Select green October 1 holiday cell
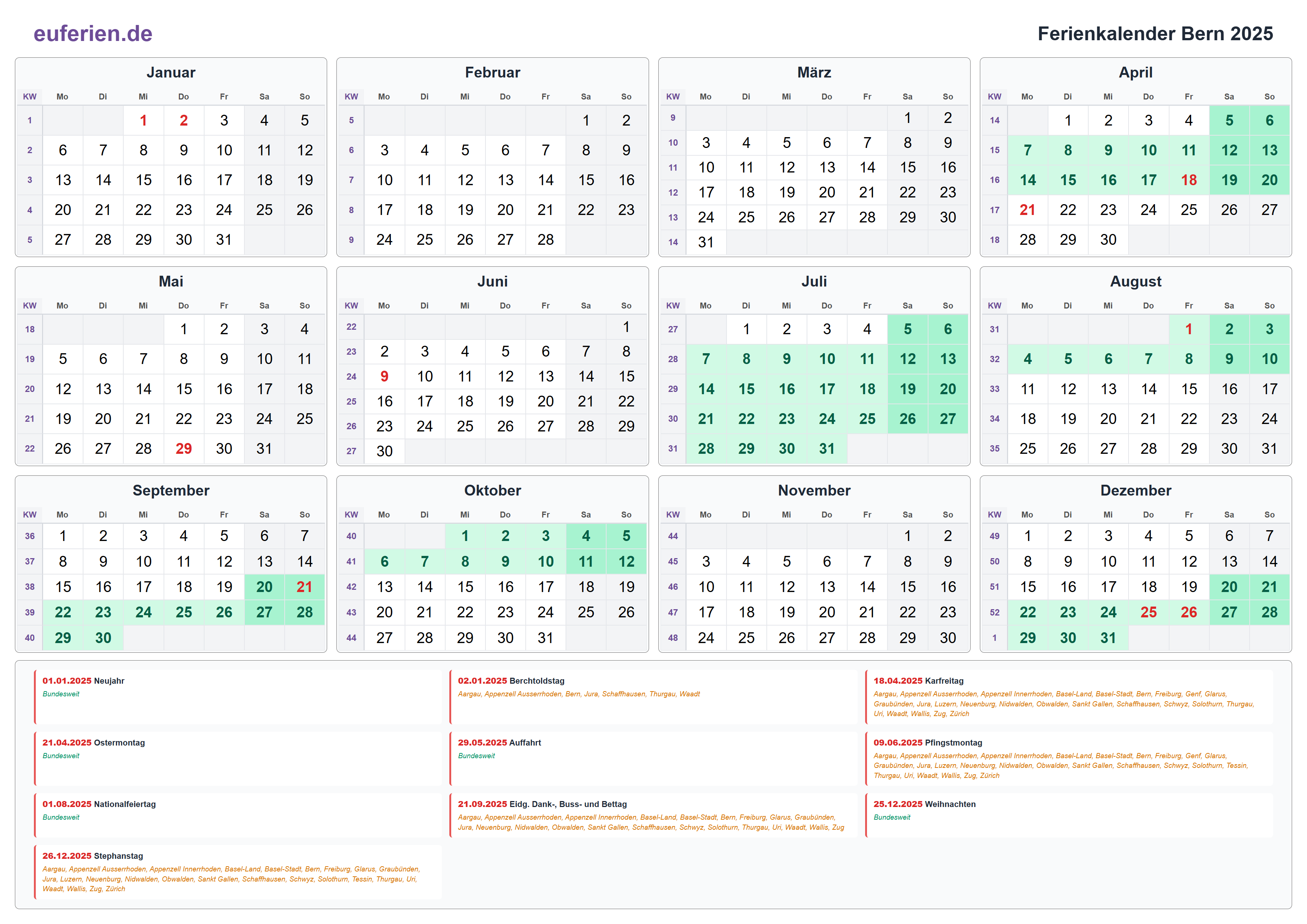1307x924 pixels. click(465, 536)
